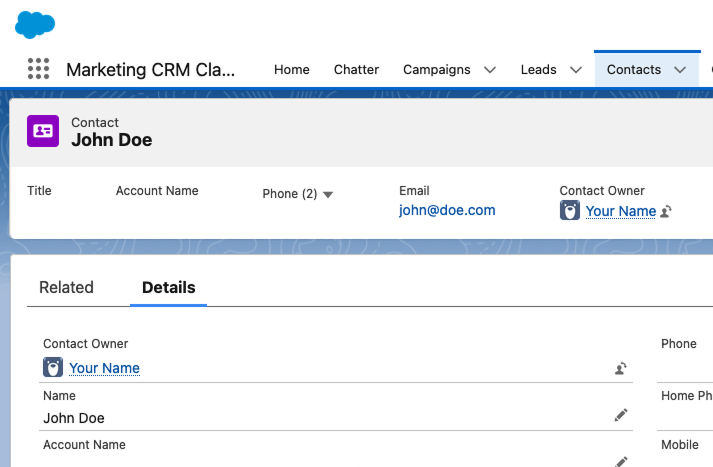Click the Home Ph label in right column
The image size is (713, 467).
pyautogui.click(x=687, y=396)
